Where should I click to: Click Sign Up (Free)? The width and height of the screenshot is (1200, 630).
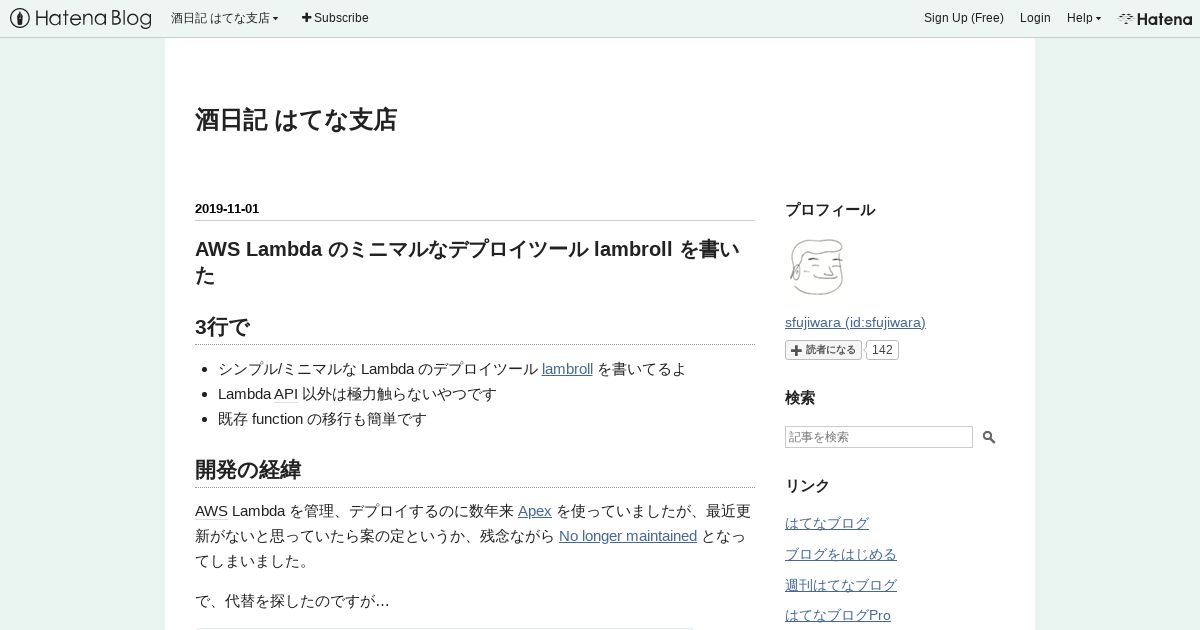click(x=964, y=18)
